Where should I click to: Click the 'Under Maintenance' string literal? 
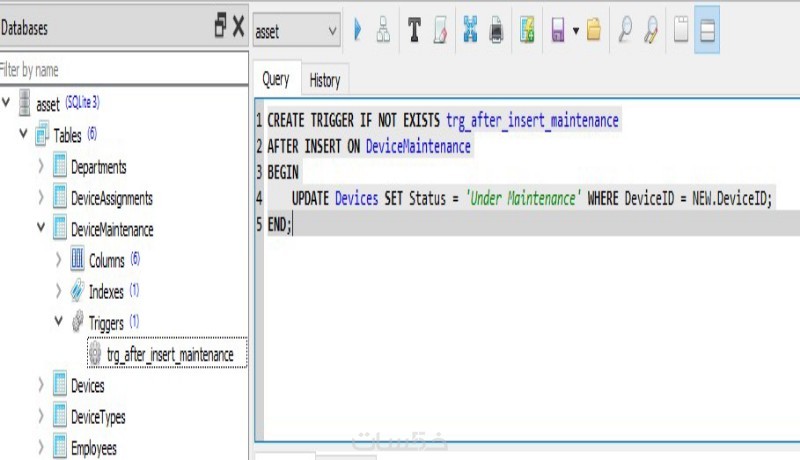pyautogui.click(x=523, y=198)
